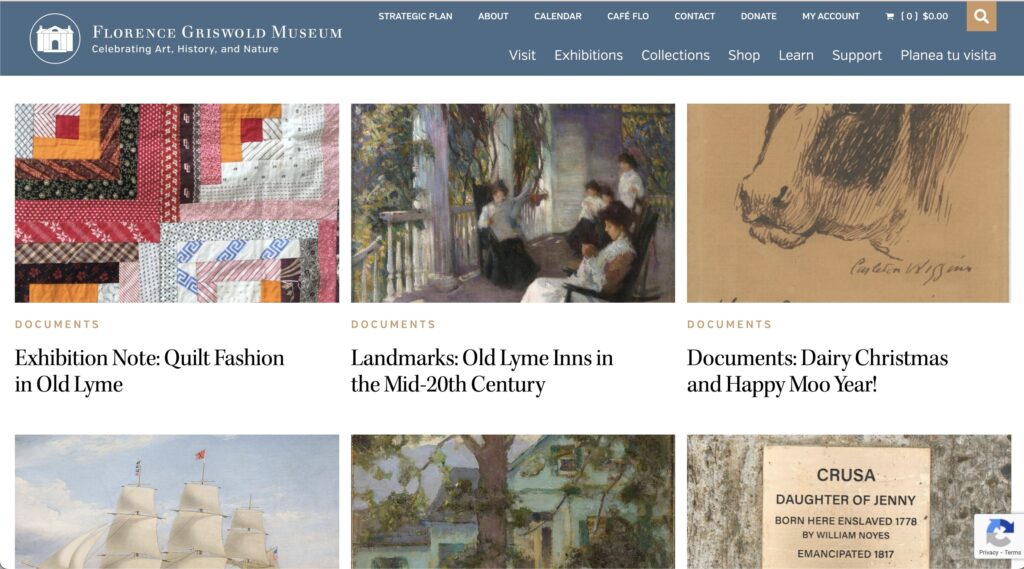Click the orange search magnifier icon

click(981, 16)
